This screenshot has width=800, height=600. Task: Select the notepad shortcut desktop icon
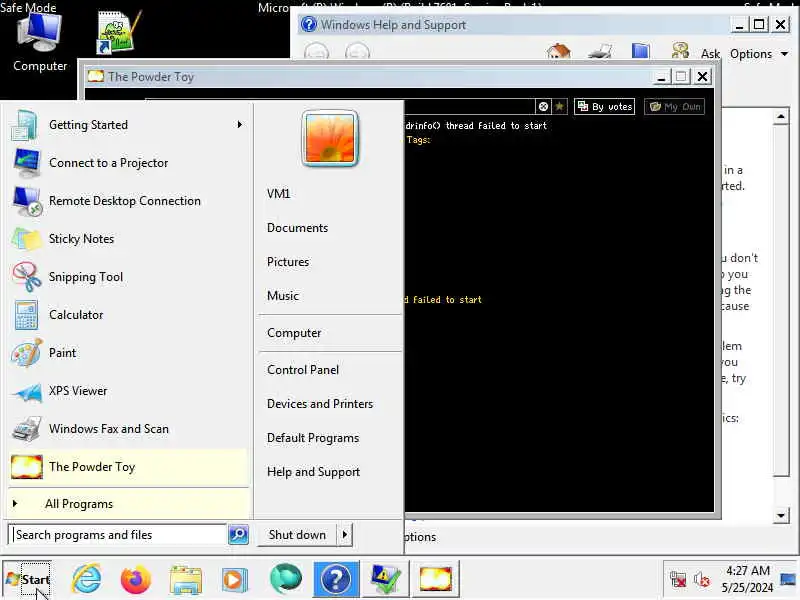click(116, 32)
